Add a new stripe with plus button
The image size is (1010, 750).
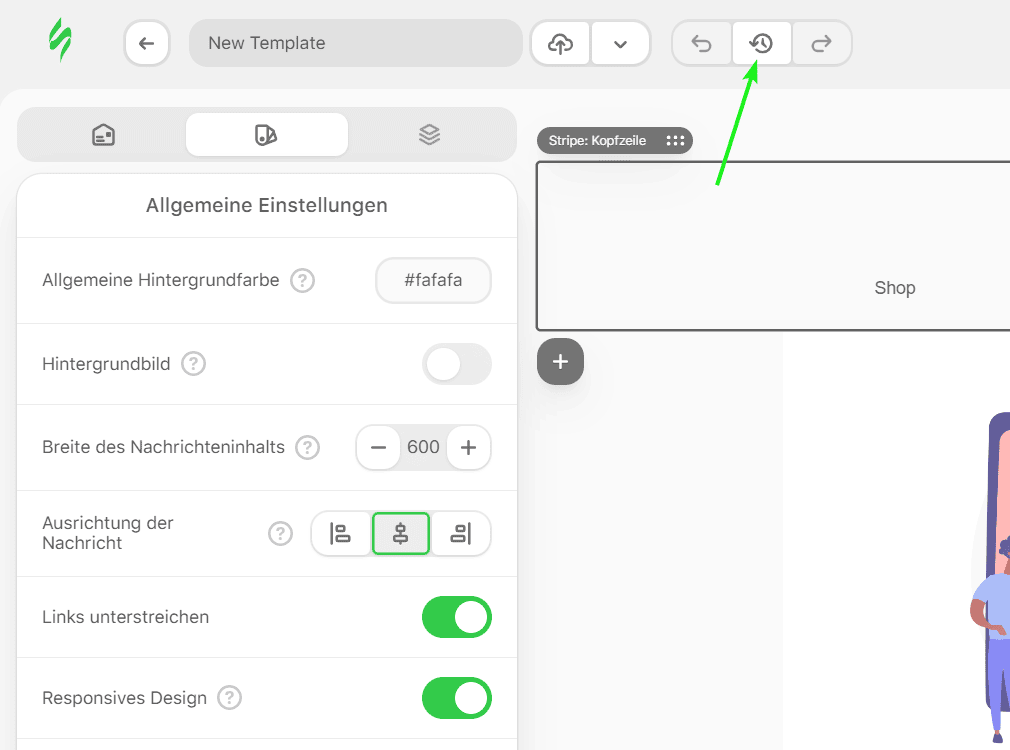pyautogui.click(x=560, y=362)
